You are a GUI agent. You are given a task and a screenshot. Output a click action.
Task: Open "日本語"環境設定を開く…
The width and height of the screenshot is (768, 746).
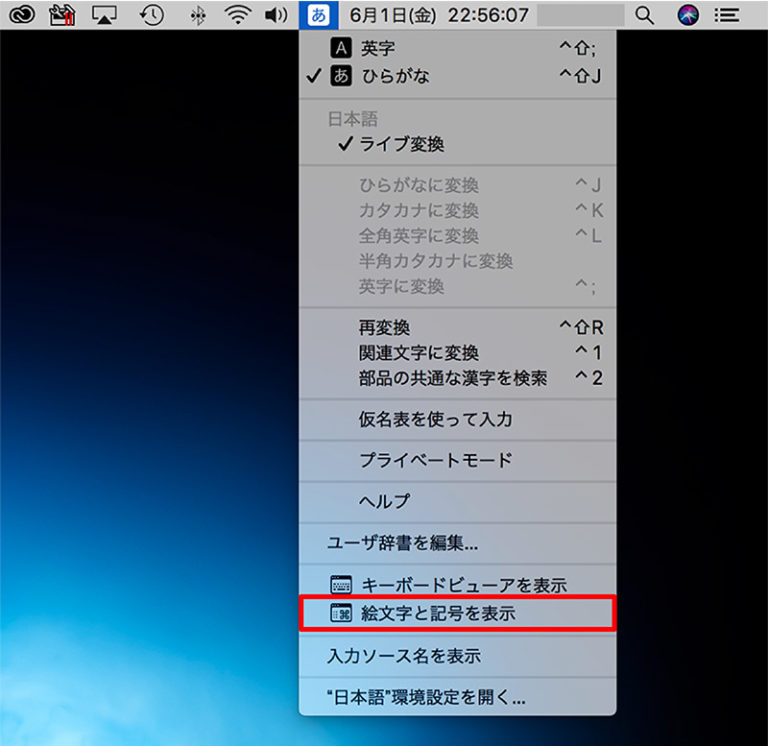pos(457,697)
